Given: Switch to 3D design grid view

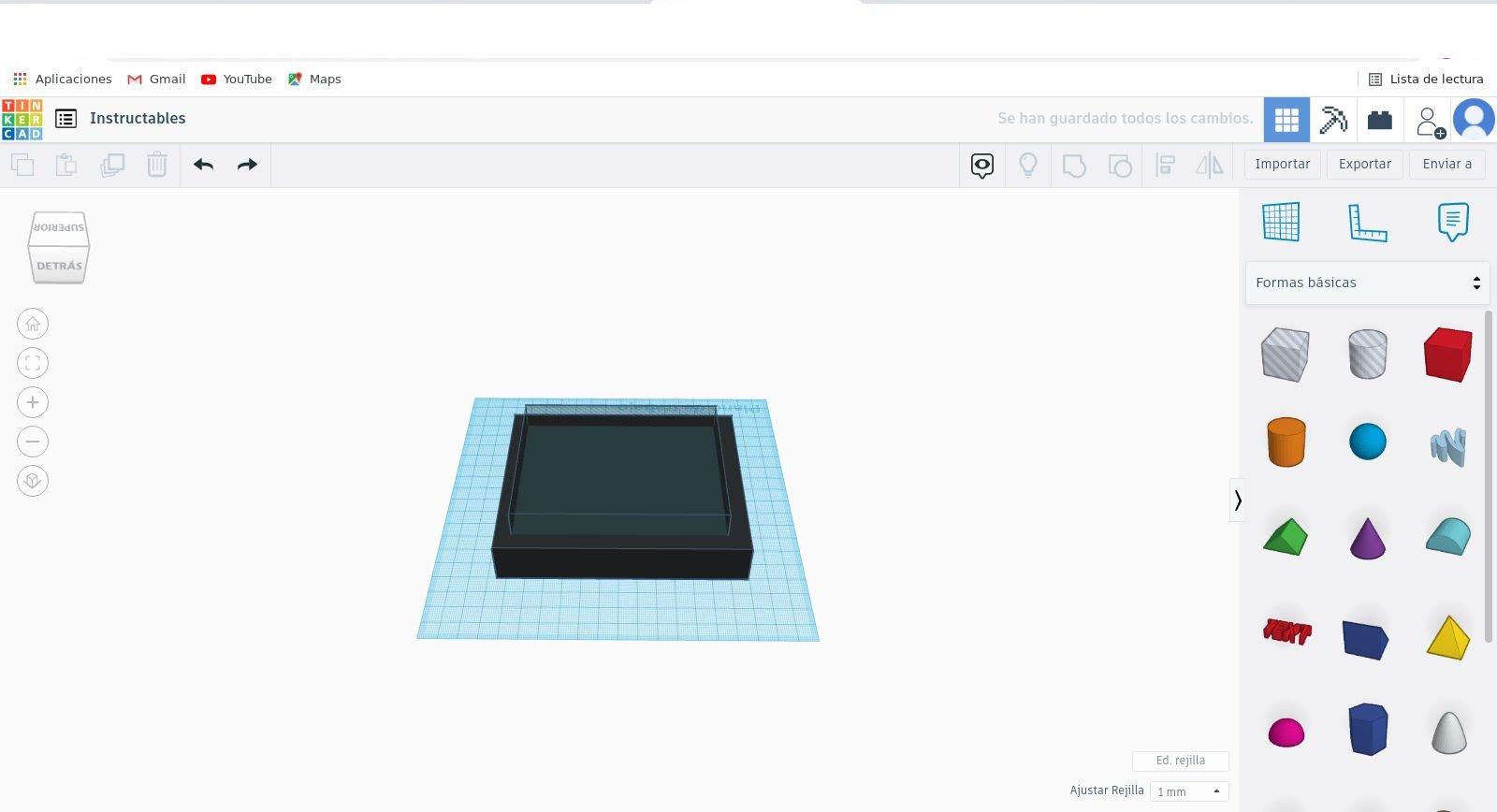Looking at the screenshot, I should tap(1286, 120).
